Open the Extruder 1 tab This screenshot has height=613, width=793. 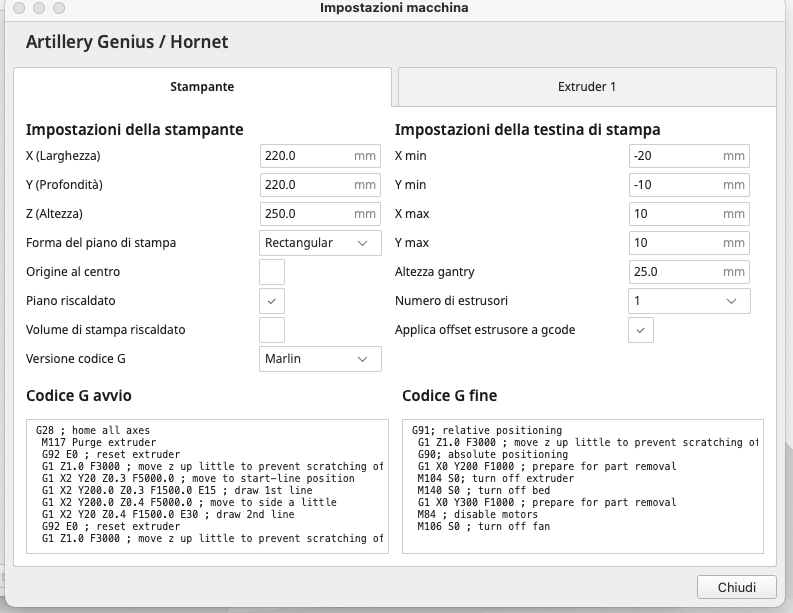[x=587, y=86]
